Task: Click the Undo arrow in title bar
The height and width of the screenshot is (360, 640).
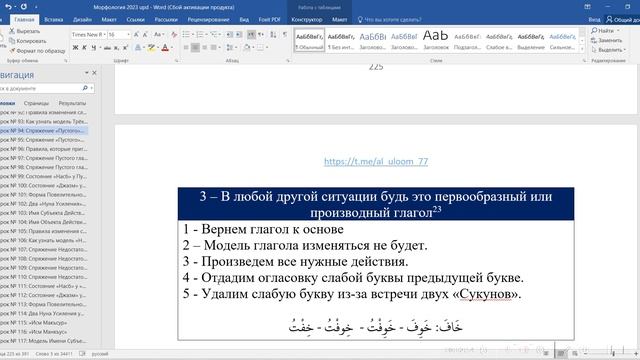Action: (8, 7)
